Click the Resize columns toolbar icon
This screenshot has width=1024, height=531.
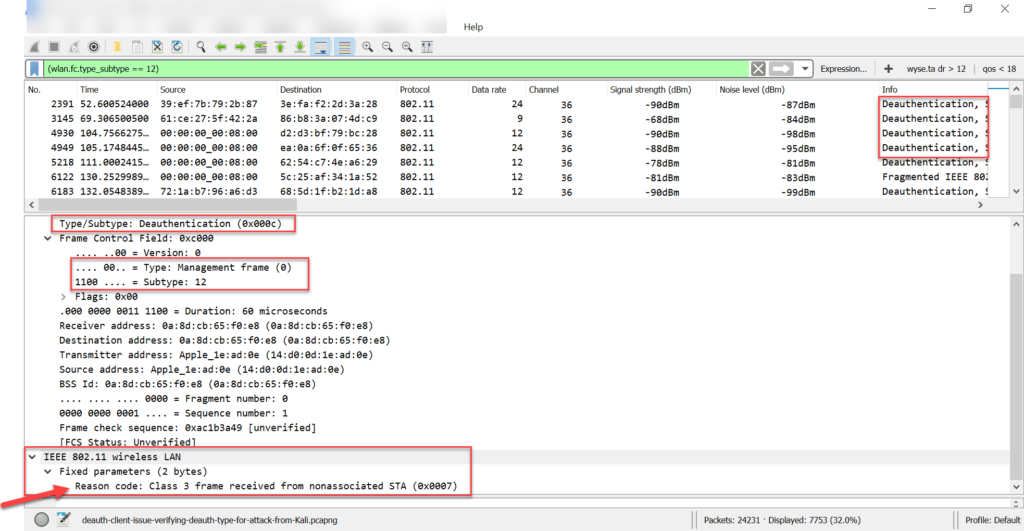click(427, 47)
